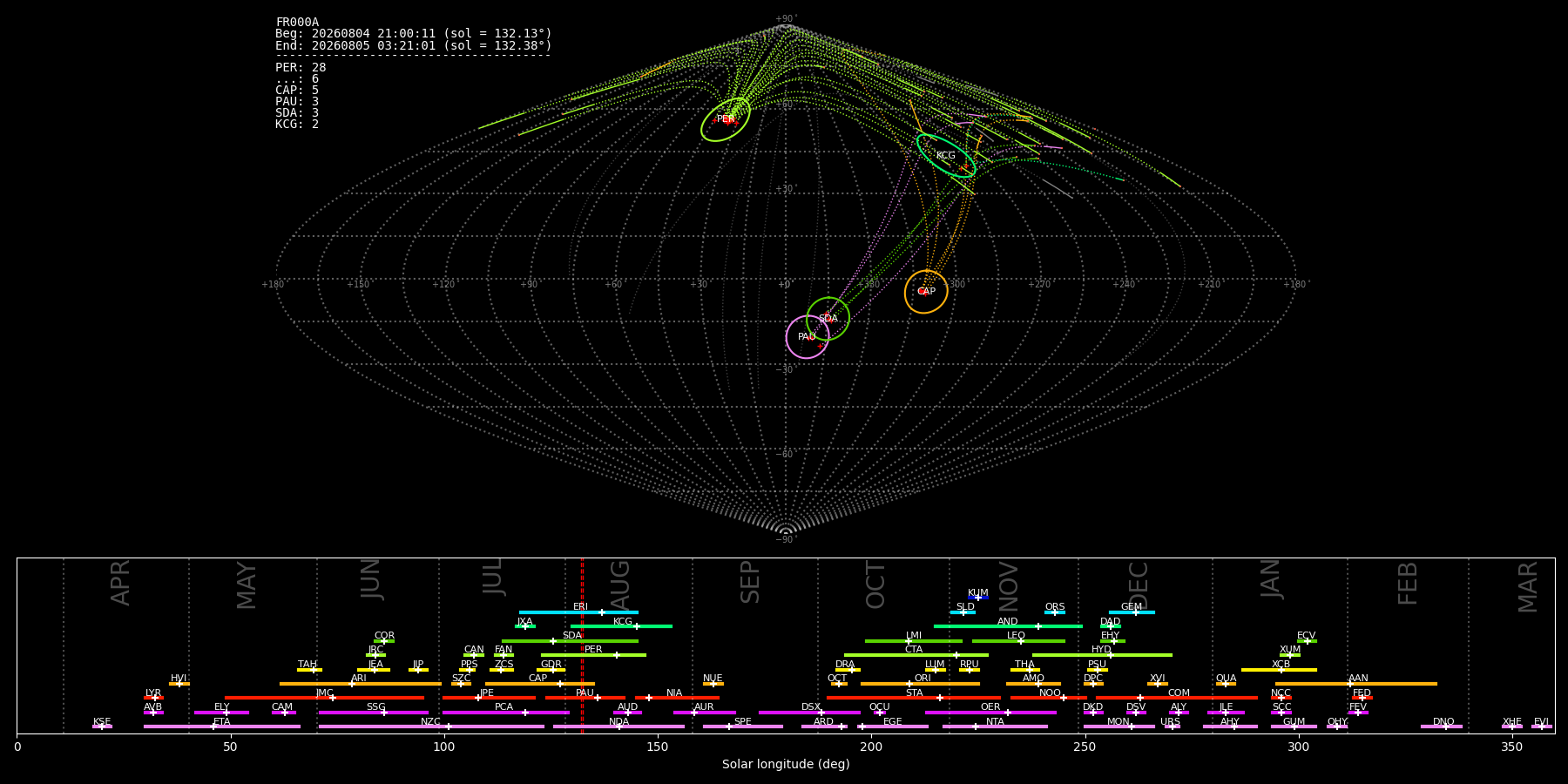The height and width of the screenshot is (784, 1568).
Task: Click the PER: 28 count in legend
Action: (301, 67)
